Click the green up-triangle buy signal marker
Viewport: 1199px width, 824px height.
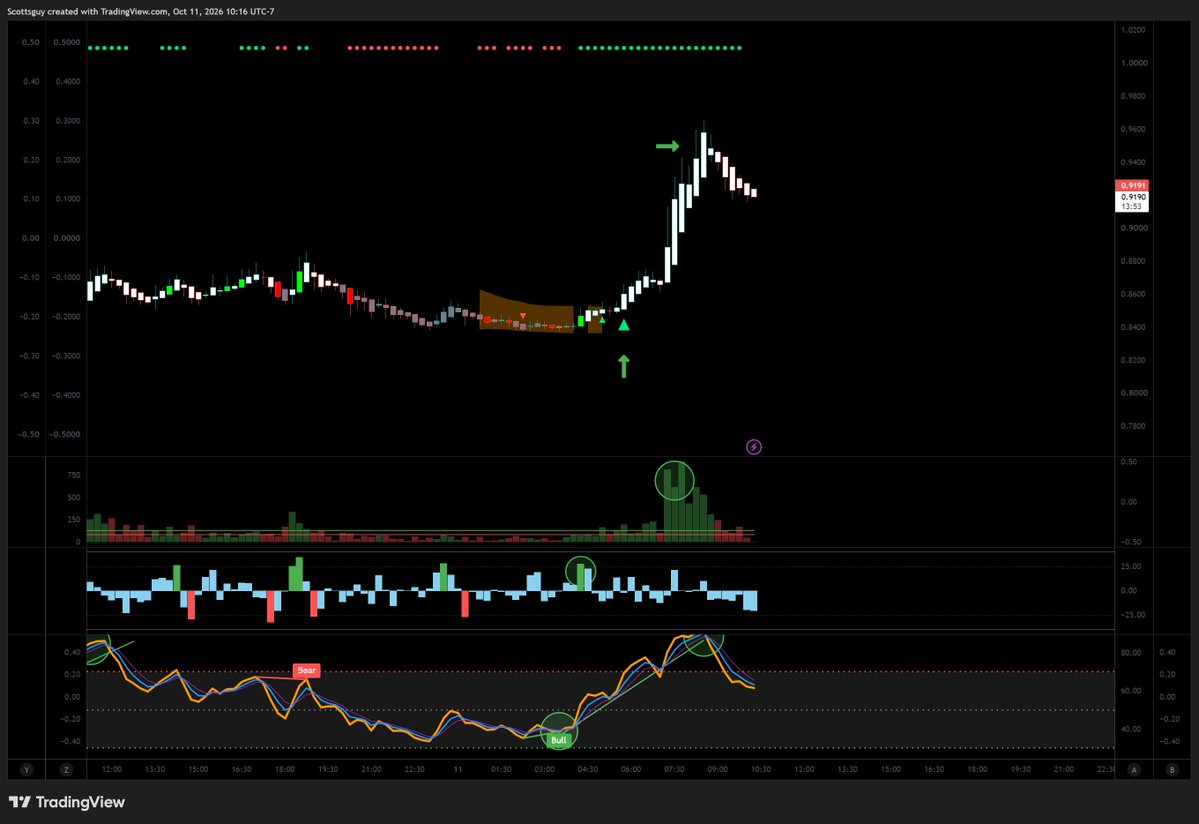tap(624, 325)
